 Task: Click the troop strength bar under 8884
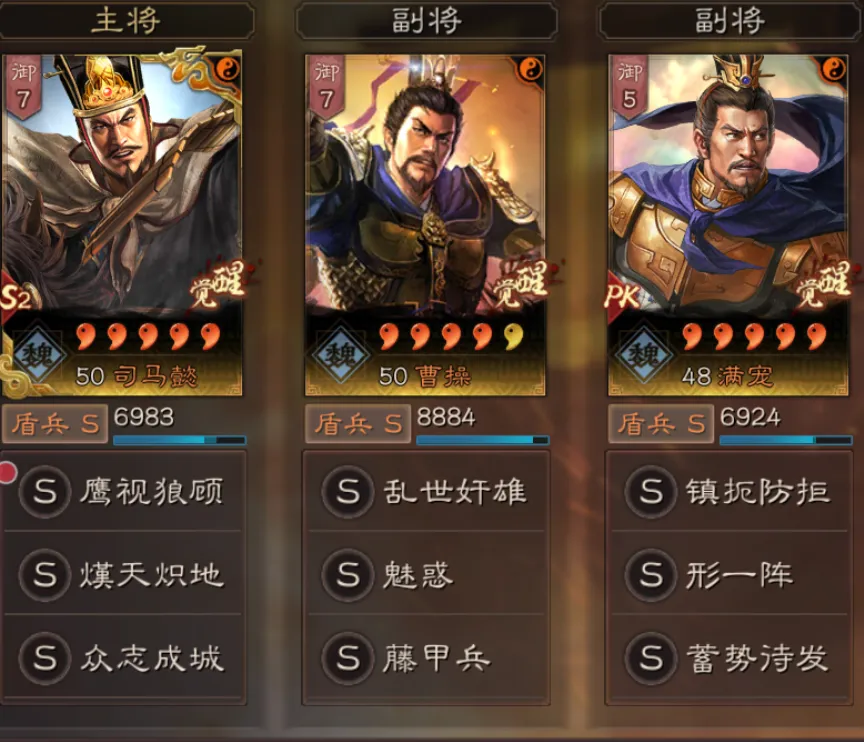(x=483, y=440)
